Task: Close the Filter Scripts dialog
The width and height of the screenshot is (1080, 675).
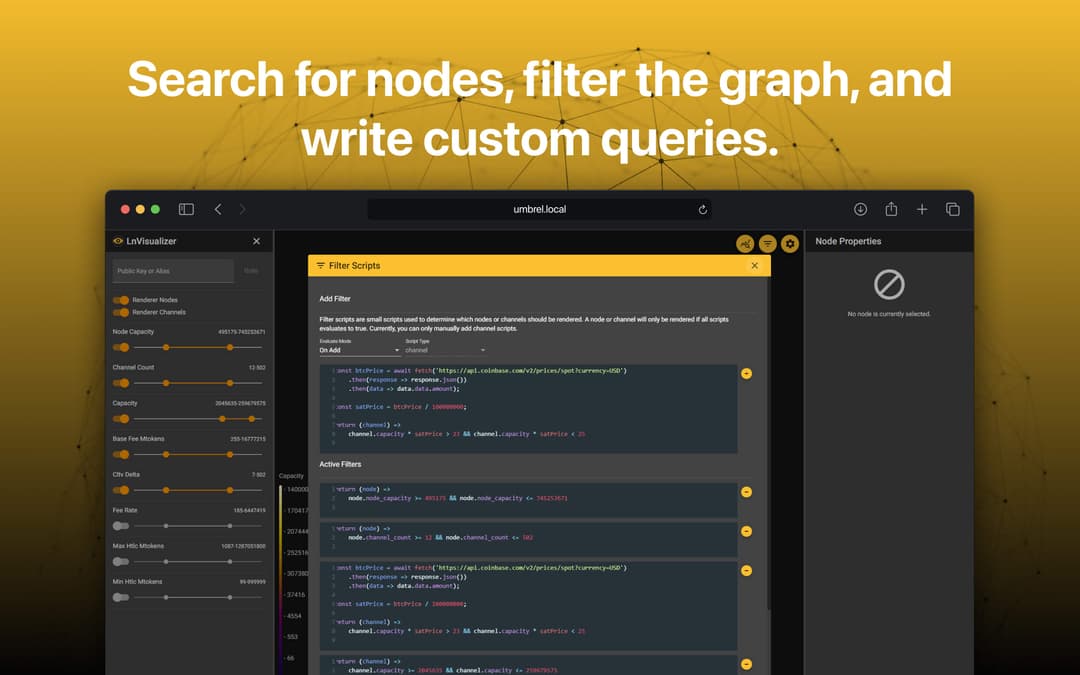Action: point(756,265)
